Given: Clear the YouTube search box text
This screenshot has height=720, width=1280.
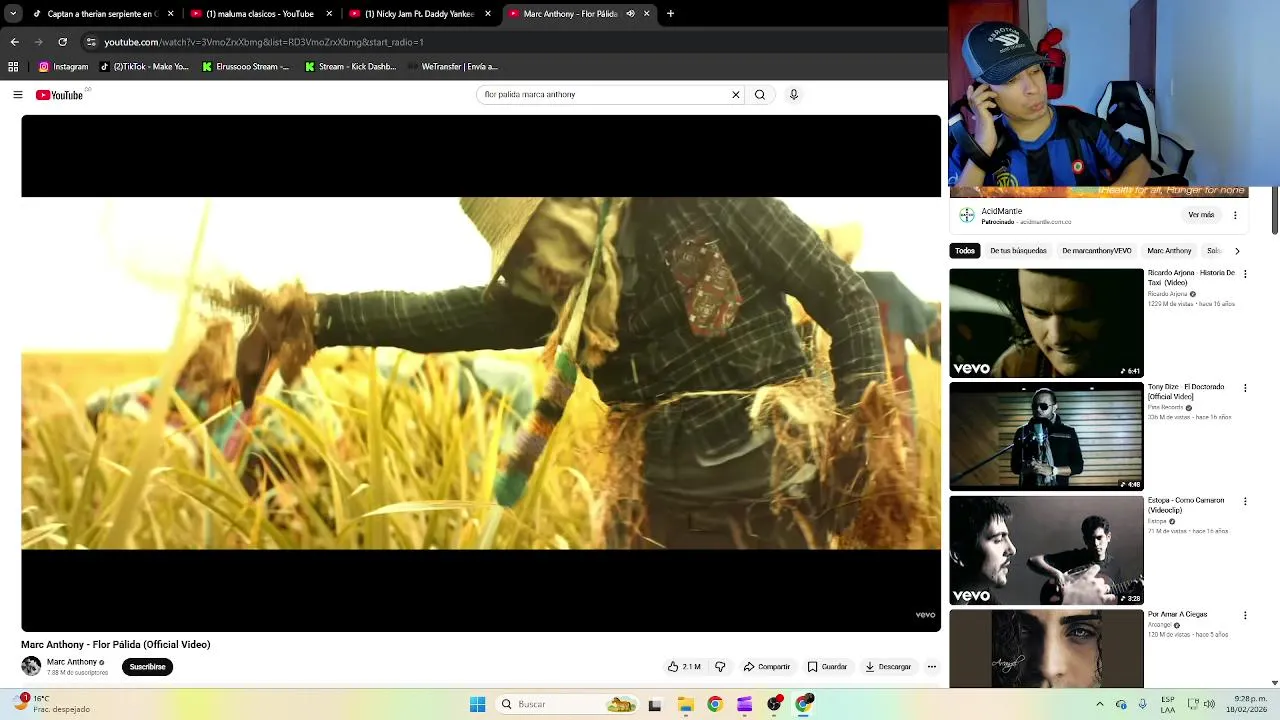Looking at the screenshot, I should pyautogui.click(x=736, y=94).
